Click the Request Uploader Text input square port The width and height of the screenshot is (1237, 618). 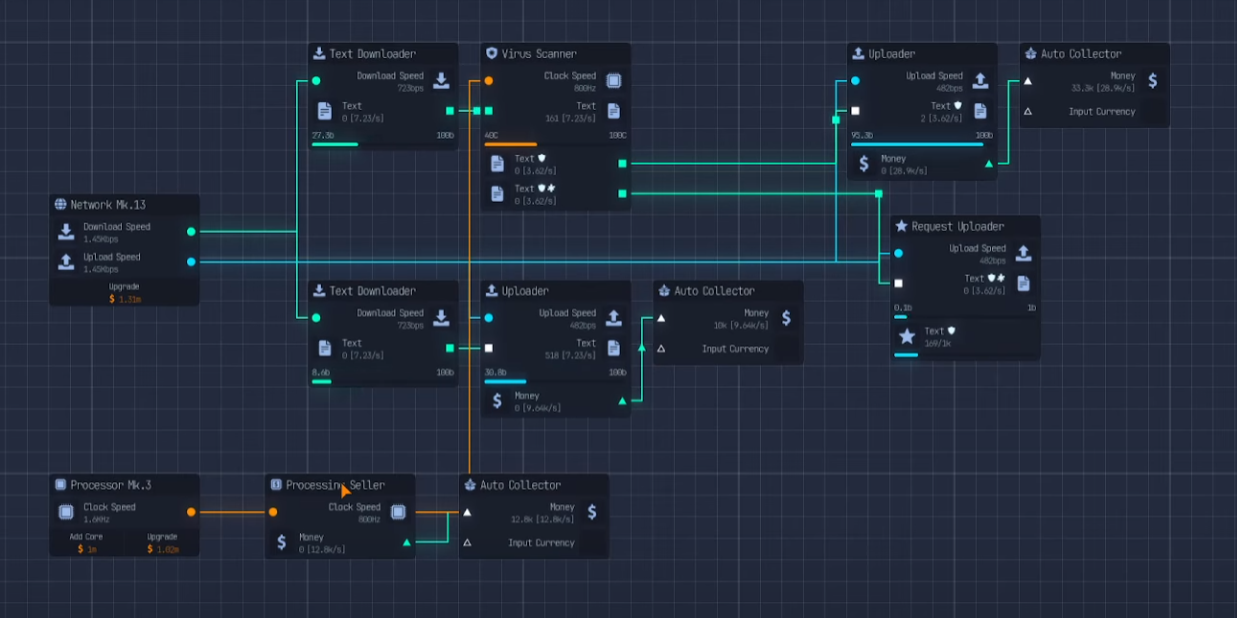click(x=898, y=283)
